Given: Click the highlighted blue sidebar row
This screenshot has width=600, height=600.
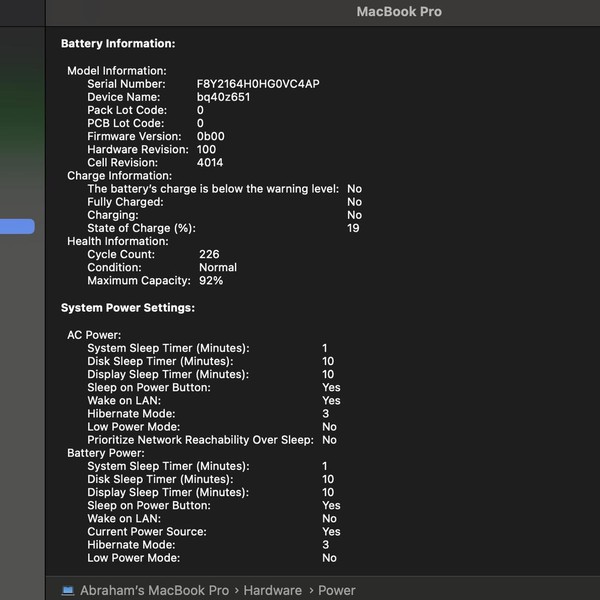Looking at the screenshot, I should tap(17, 226).
